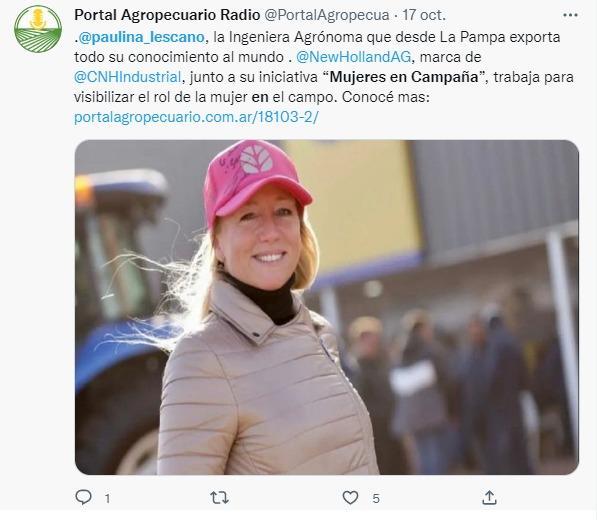Click the reply count number 1
Viewport: 597px width, 520px height.
pyautogui.click(x=107, y=498)
